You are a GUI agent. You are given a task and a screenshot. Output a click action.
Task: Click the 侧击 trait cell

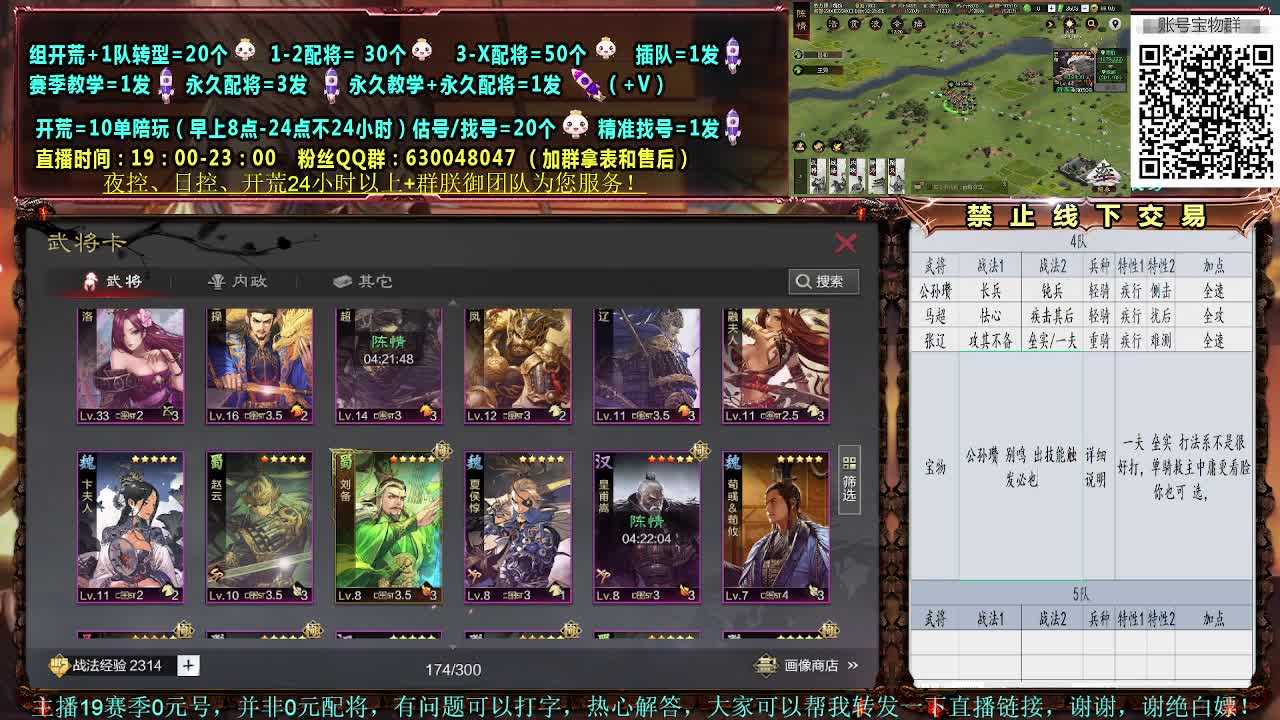tap(1160, 291)
